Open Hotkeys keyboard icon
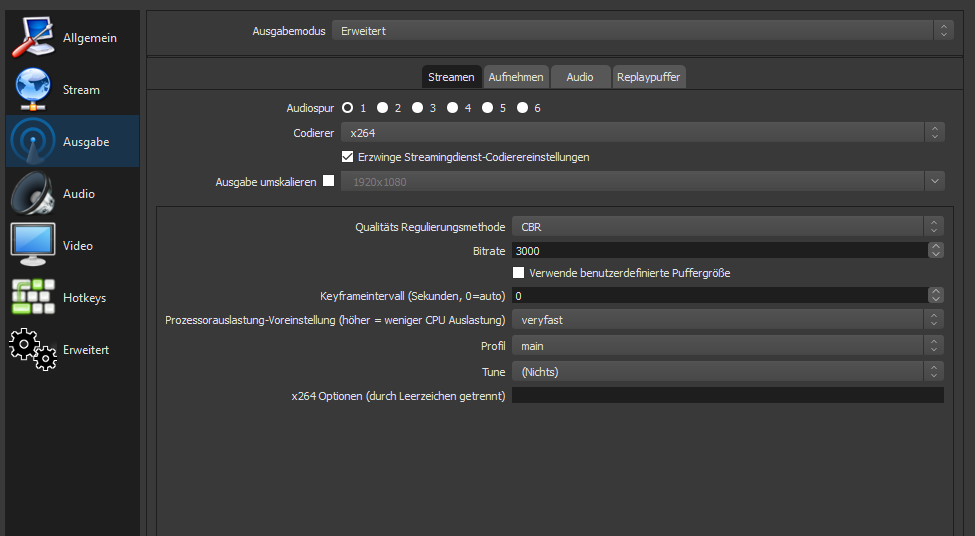The height and width of the screenshot is (536, 975). tap(33, 298)
